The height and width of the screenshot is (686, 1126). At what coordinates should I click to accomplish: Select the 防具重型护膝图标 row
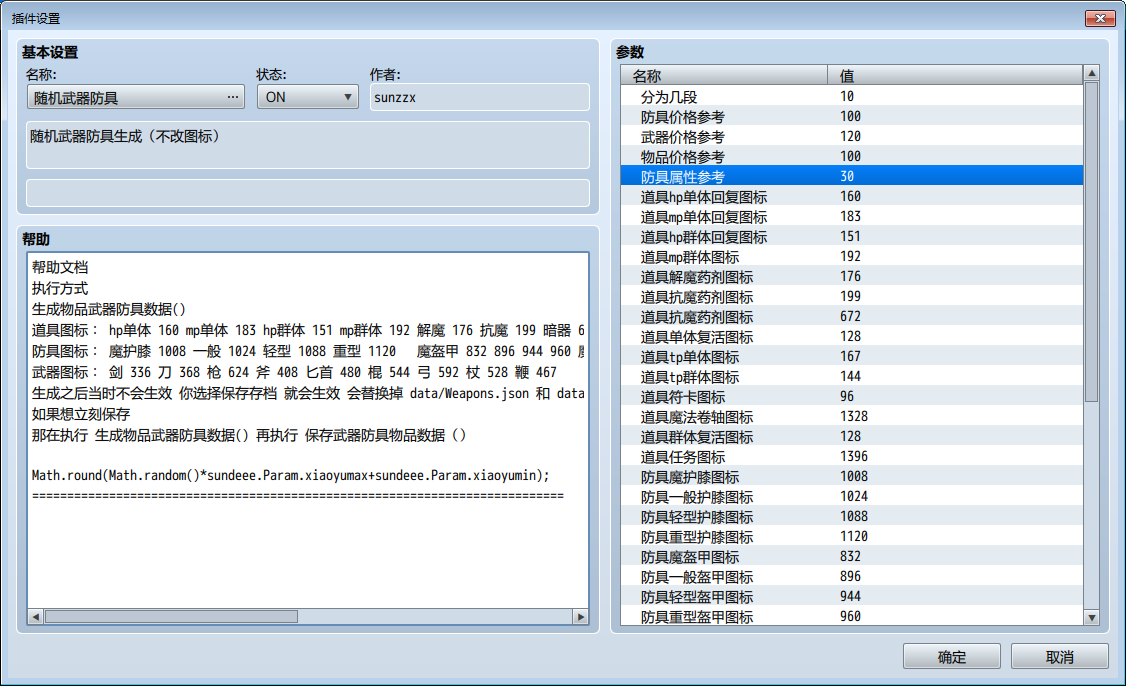coord(852,537)
